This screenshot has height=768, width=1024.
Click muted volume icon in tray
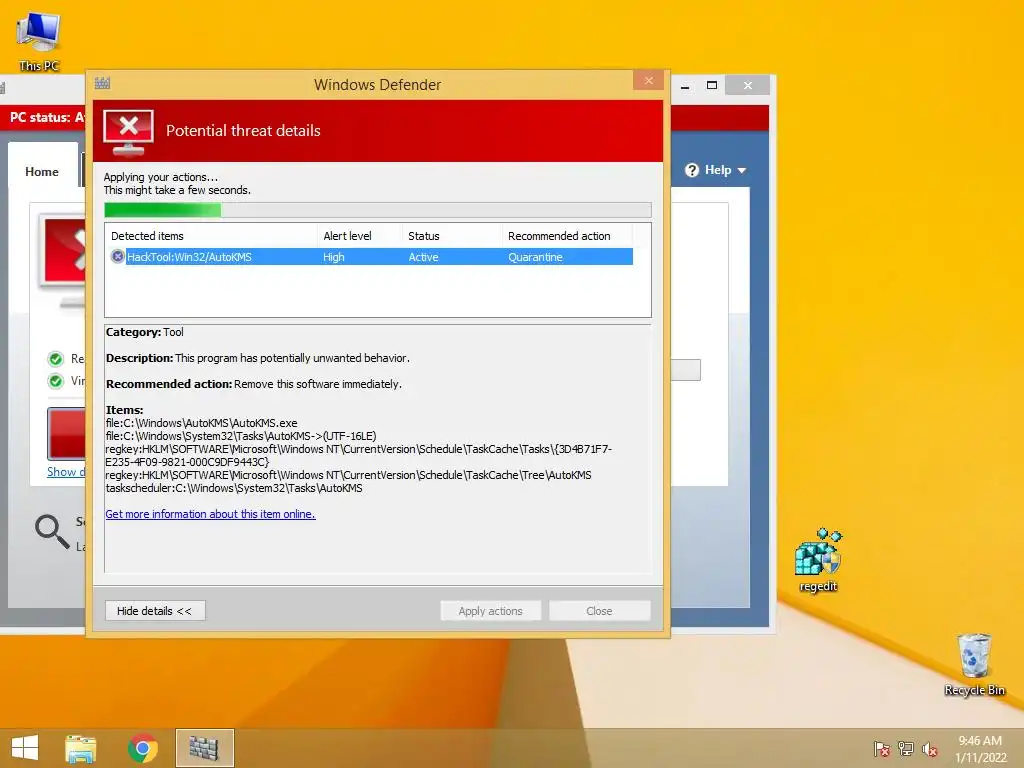[930, 749]
